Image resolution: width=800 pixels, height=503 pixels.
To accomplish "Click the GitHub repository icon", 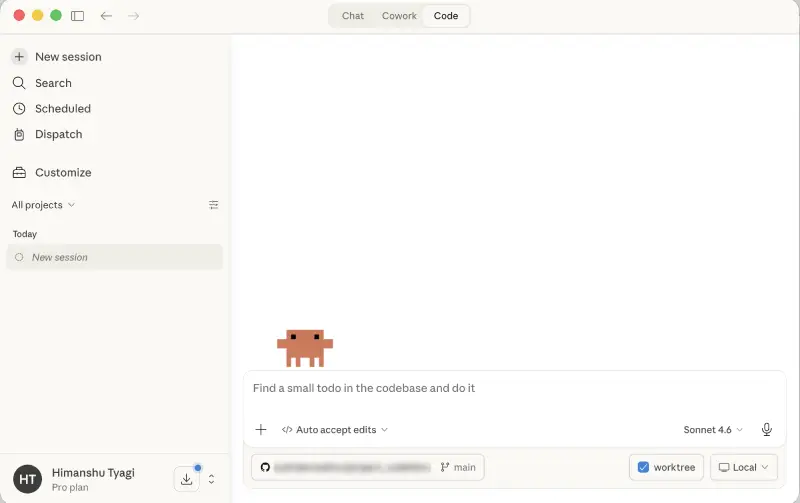I will pos(265,467).
